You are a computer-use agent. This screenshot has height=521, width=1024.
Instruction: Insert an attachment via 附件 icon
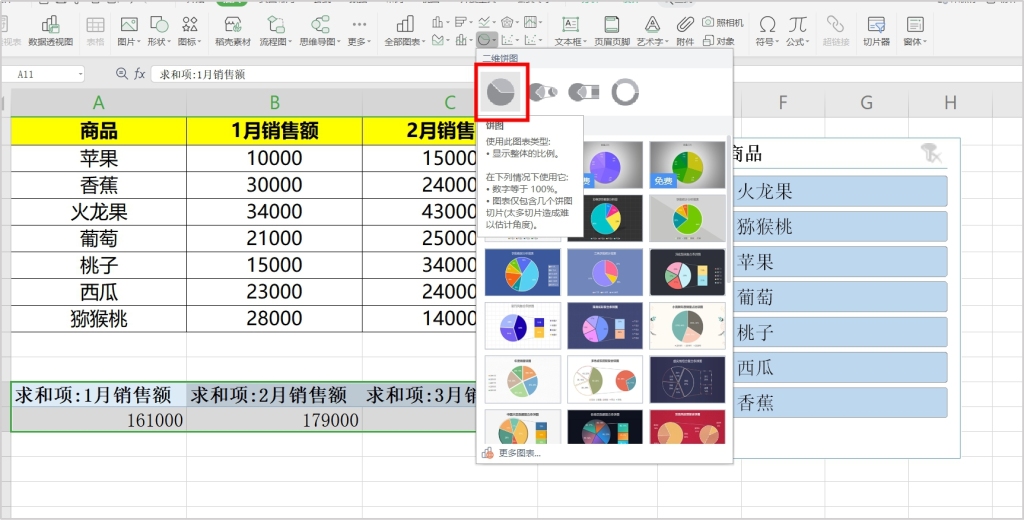pos(684,30)
